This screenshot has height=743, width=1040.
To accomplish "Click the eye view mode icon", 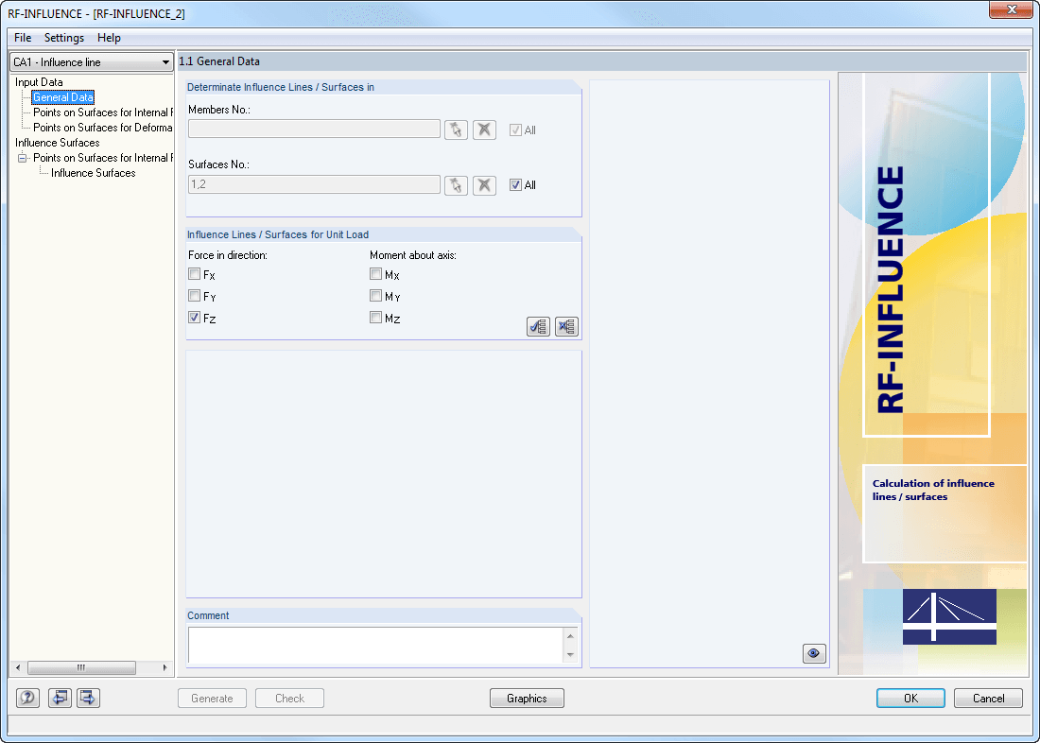I will tap(814, 653).
